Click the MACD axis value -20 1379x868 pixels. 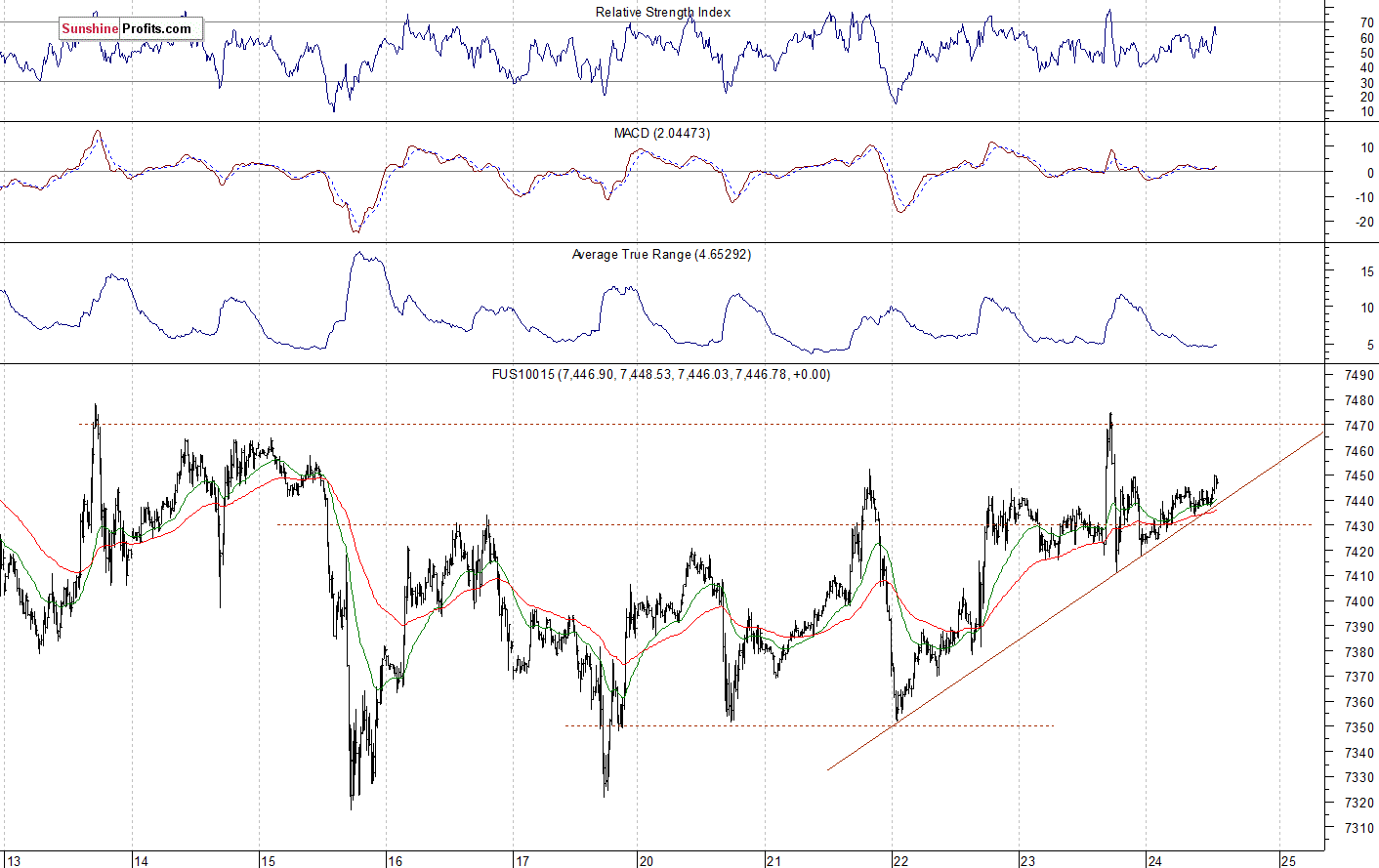pyautogui.click(x=1365, y=223)
